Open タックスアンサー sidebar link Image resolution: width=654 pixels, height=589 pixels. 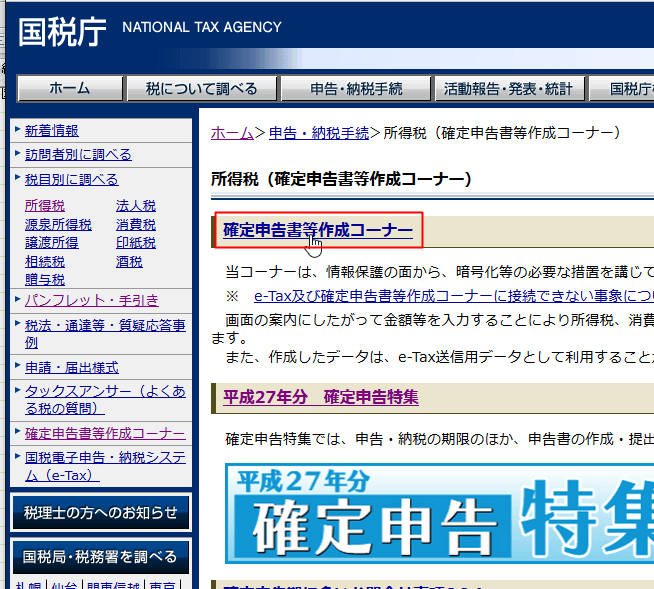tap(105, 400)
